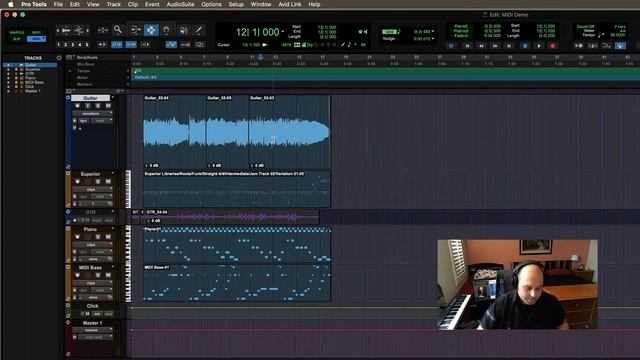Open MIDI Bass track view selector
Image resolution: width=640 pixels, height=360 pixels.
(92, 283)
